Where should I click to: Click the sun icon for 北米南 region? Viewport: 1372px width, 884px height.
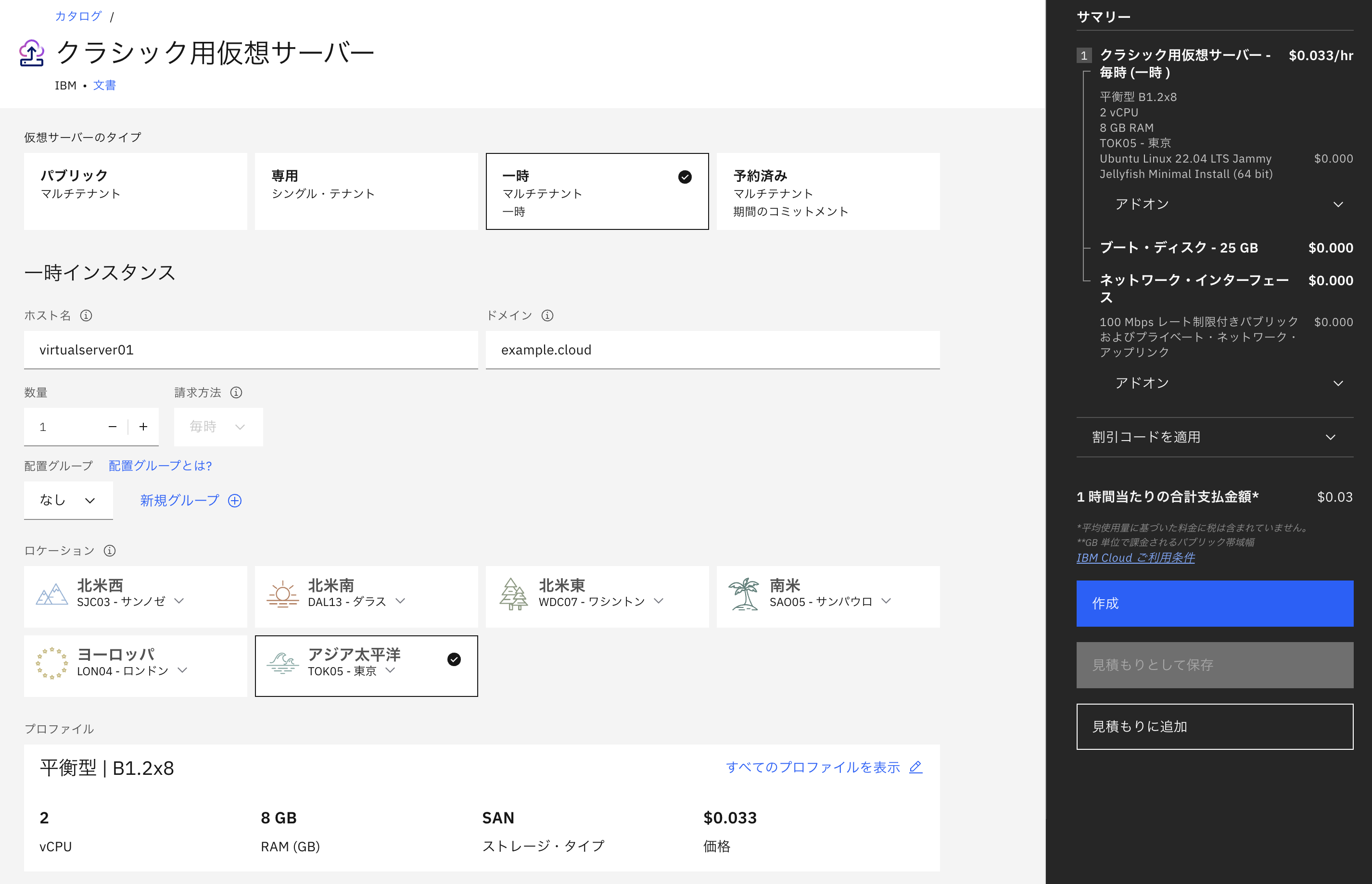[282, 594]
